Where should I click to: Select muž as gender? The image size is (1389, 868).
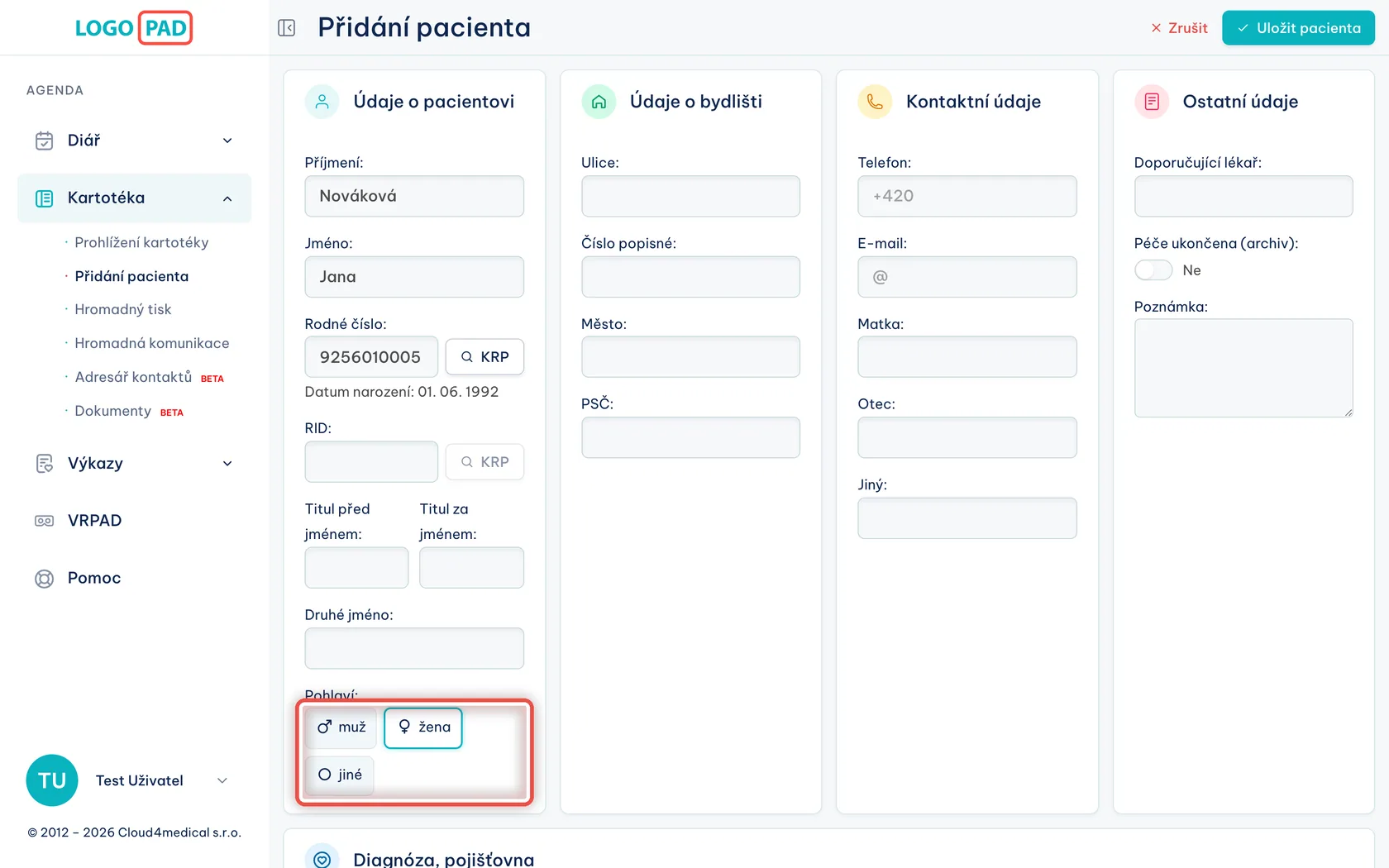click(341, 727)
